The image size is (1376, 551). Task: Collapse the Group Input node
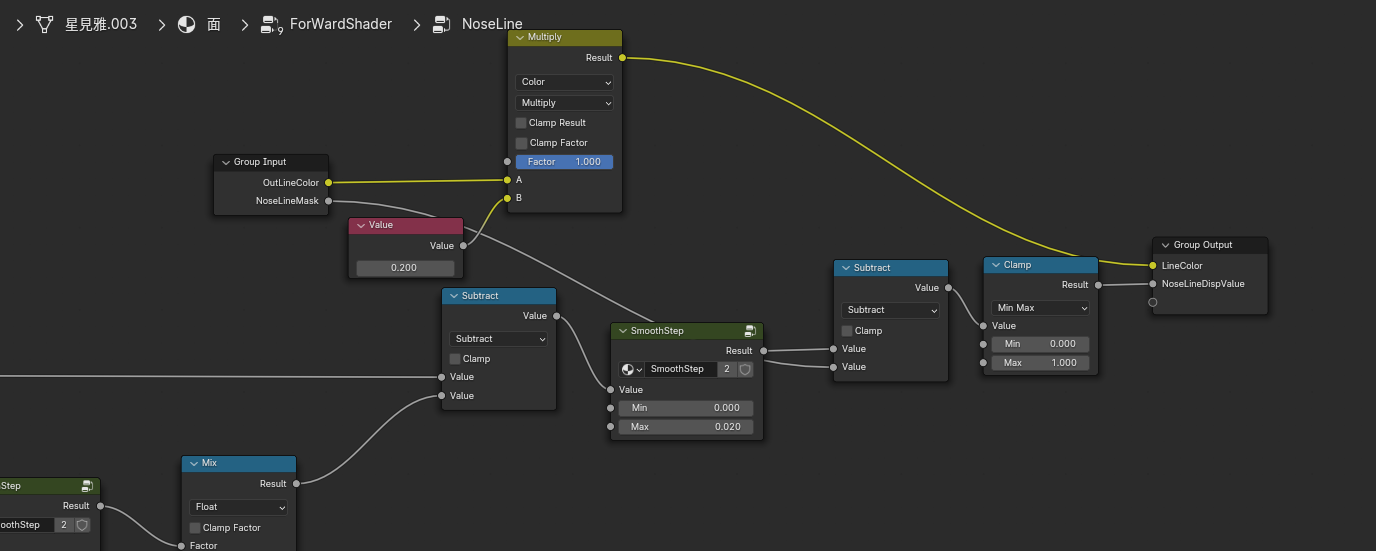click(226, 162)
